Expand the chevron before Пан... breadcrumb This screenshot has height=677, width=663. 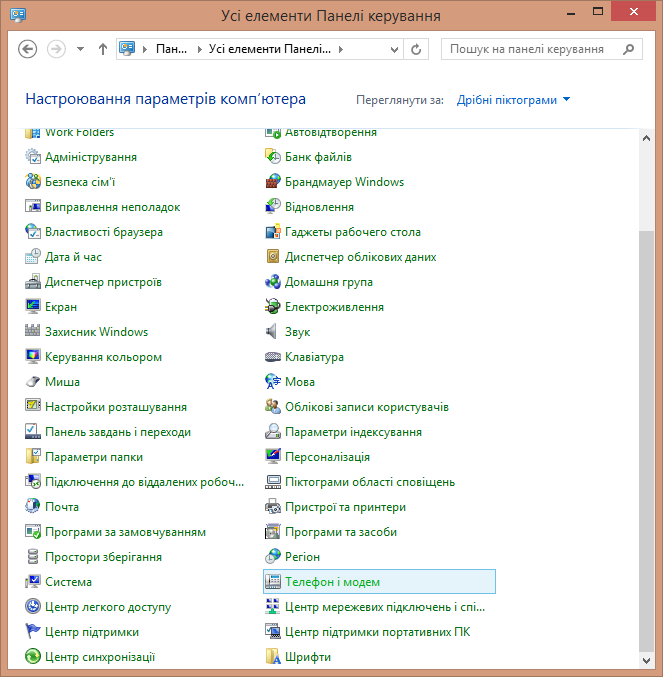145,49
